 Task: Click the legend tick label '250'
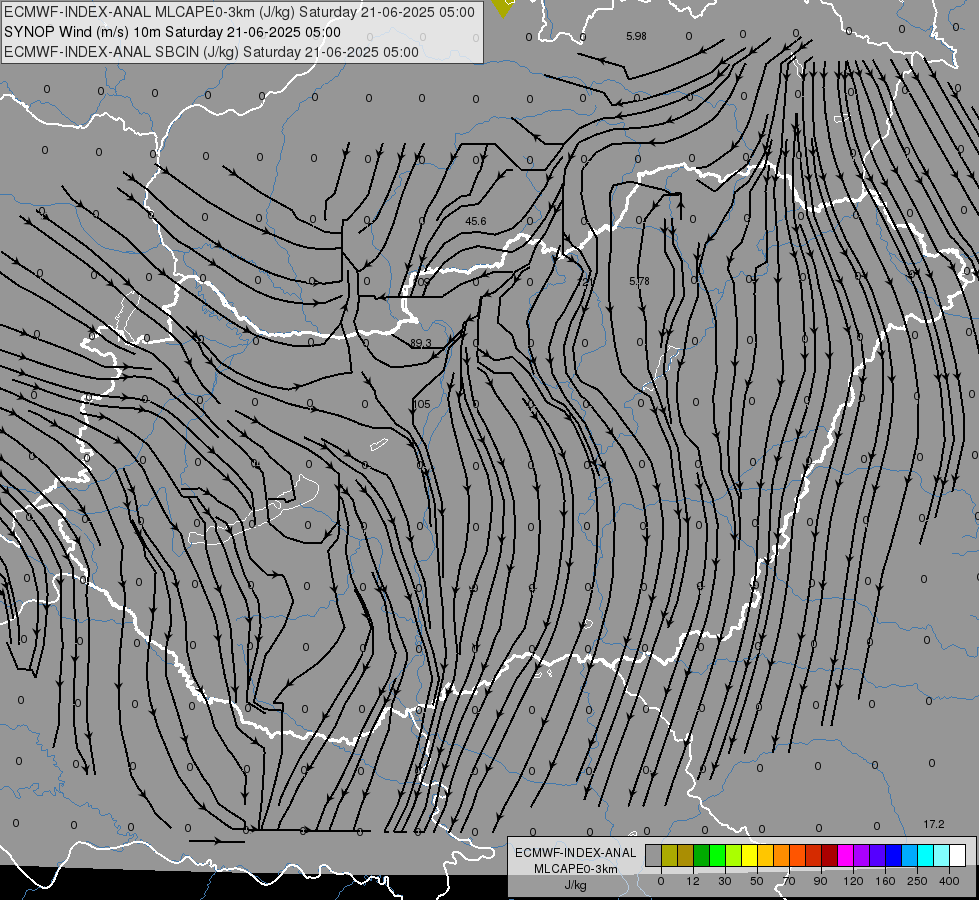[917, 881]
